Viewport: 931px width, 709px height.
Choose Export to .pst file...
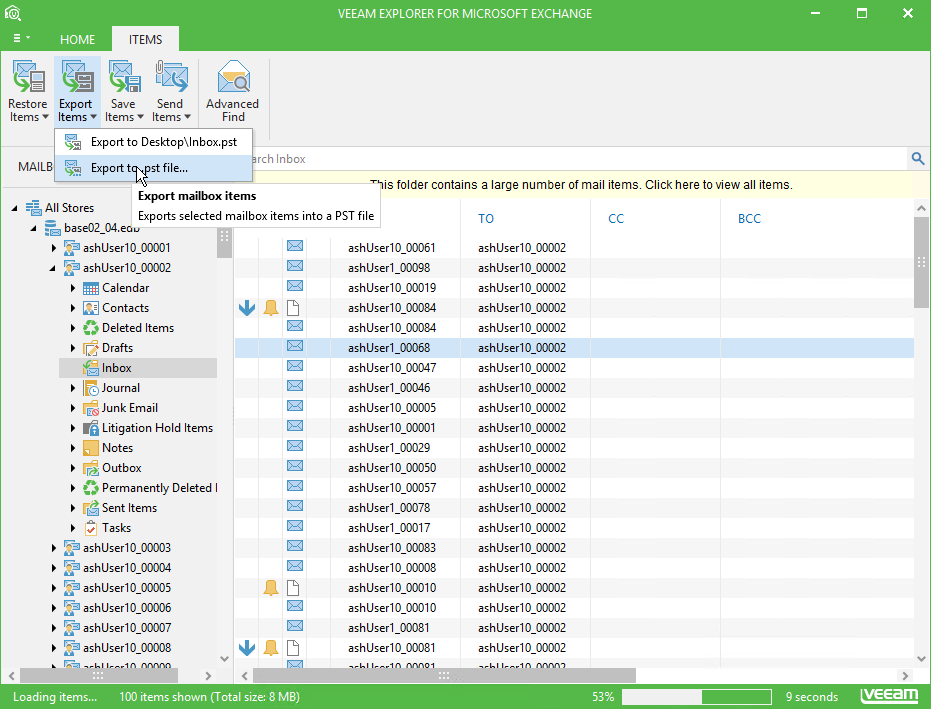click(154, 168)
